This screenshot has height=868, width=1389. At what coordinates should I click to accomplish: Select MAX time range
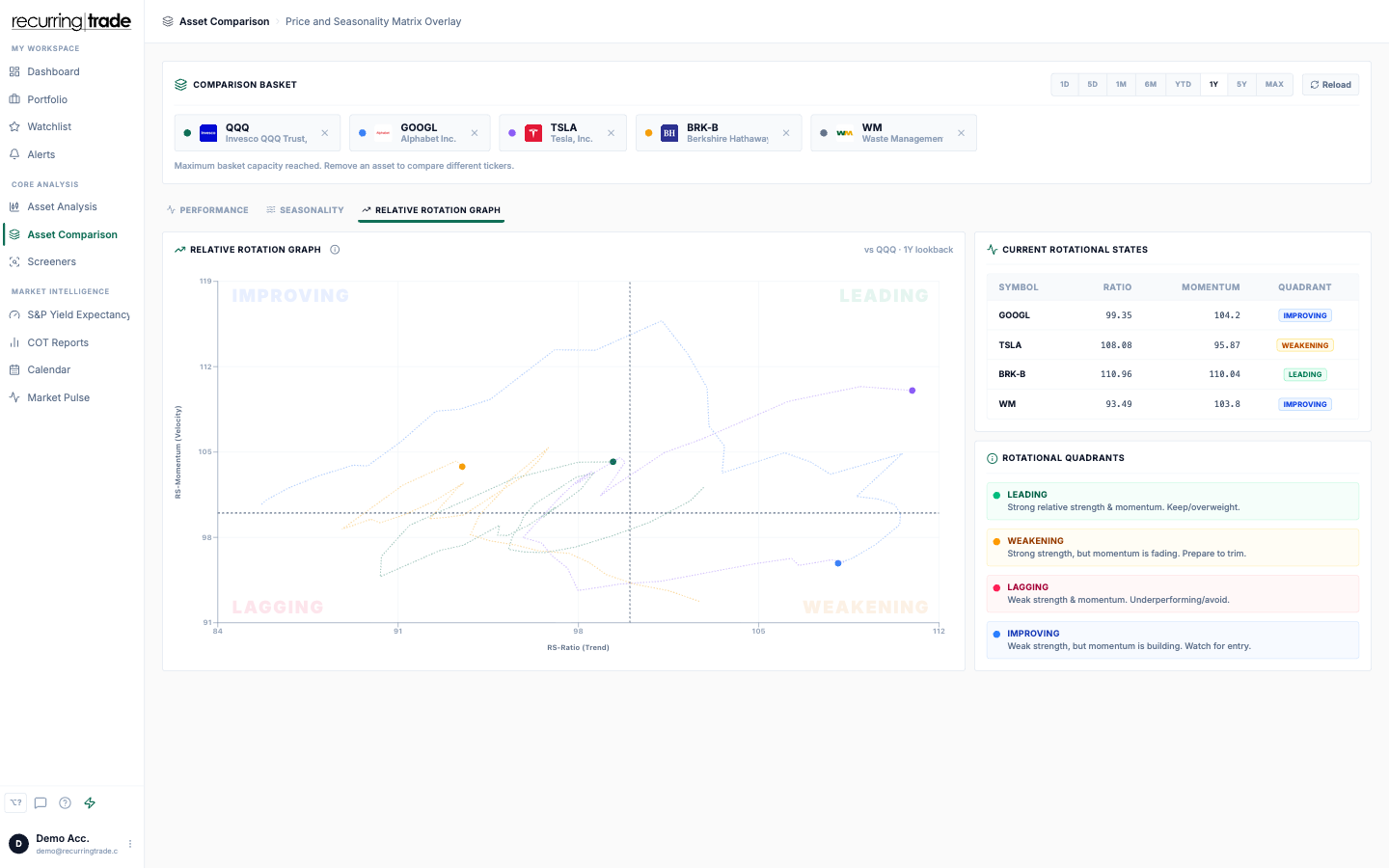(1274, 85)
